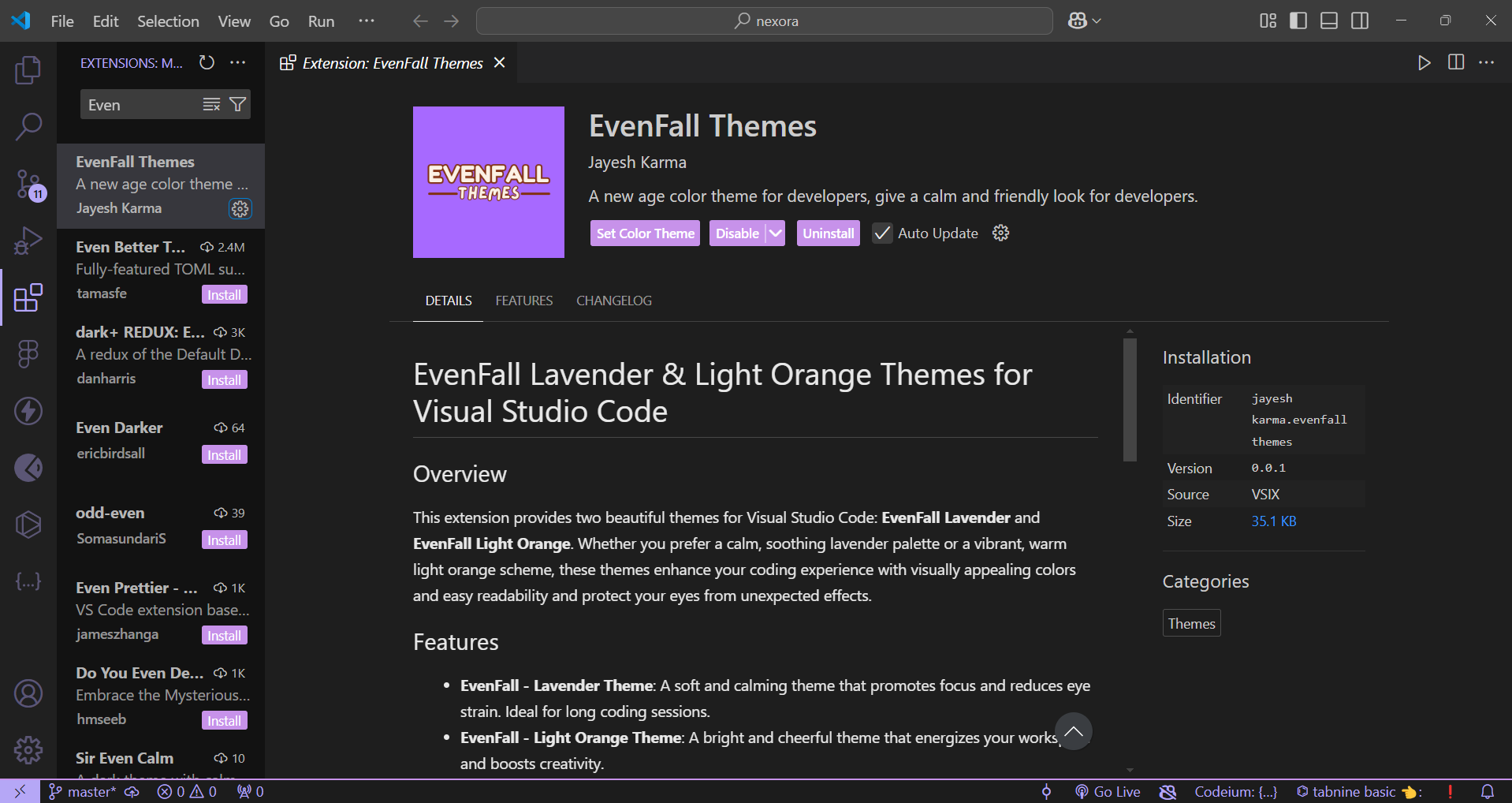Toggle the primary side bar
The width and height of the screenshot is (1512, 803).
point(1298,21)
